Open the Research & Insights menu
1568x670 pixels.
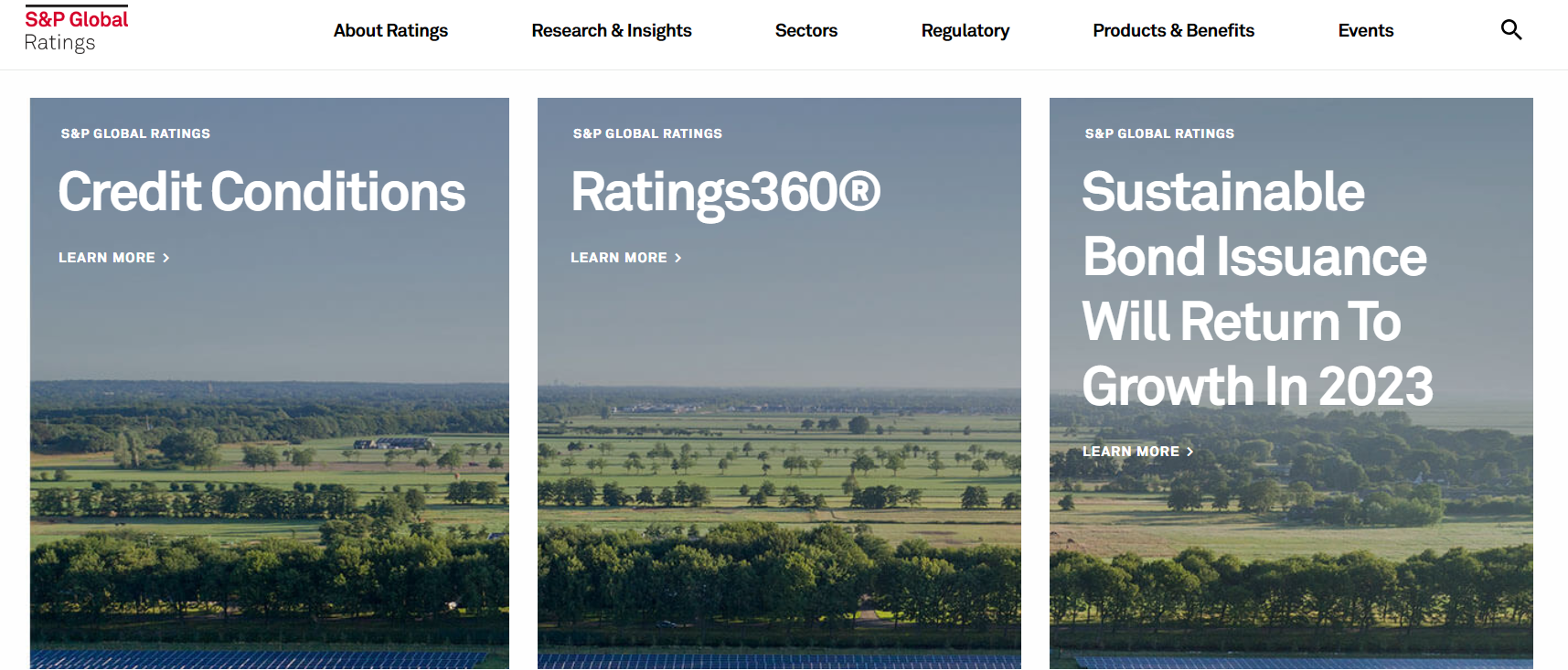(x=612, y=30)
